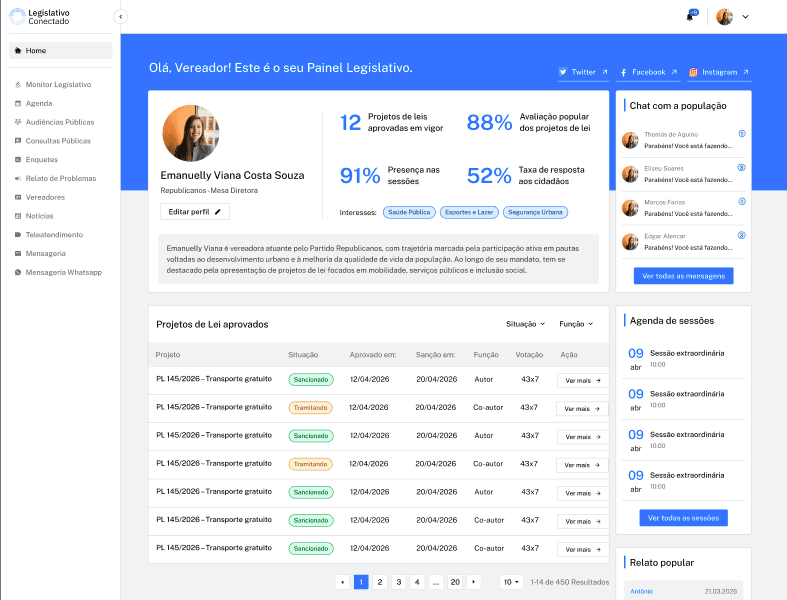Viewport: 787px width, 600px height.
Task: Click Emanuelly's profile photo
Action: click(x=191, y=133)
